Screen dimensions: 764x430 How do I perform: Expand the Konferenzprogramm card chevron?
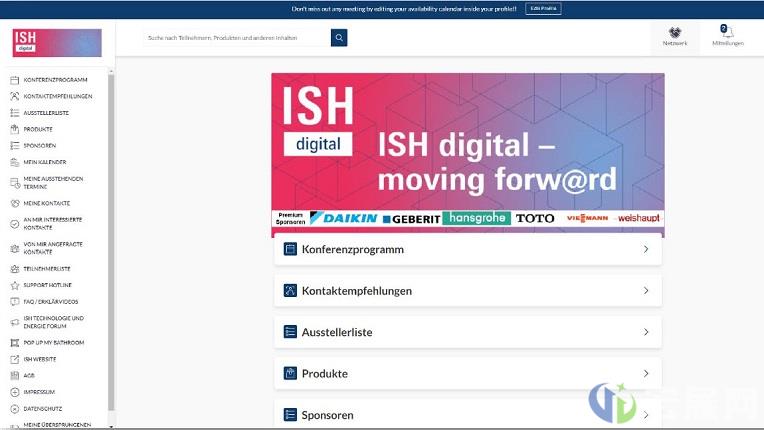(646, 249)
